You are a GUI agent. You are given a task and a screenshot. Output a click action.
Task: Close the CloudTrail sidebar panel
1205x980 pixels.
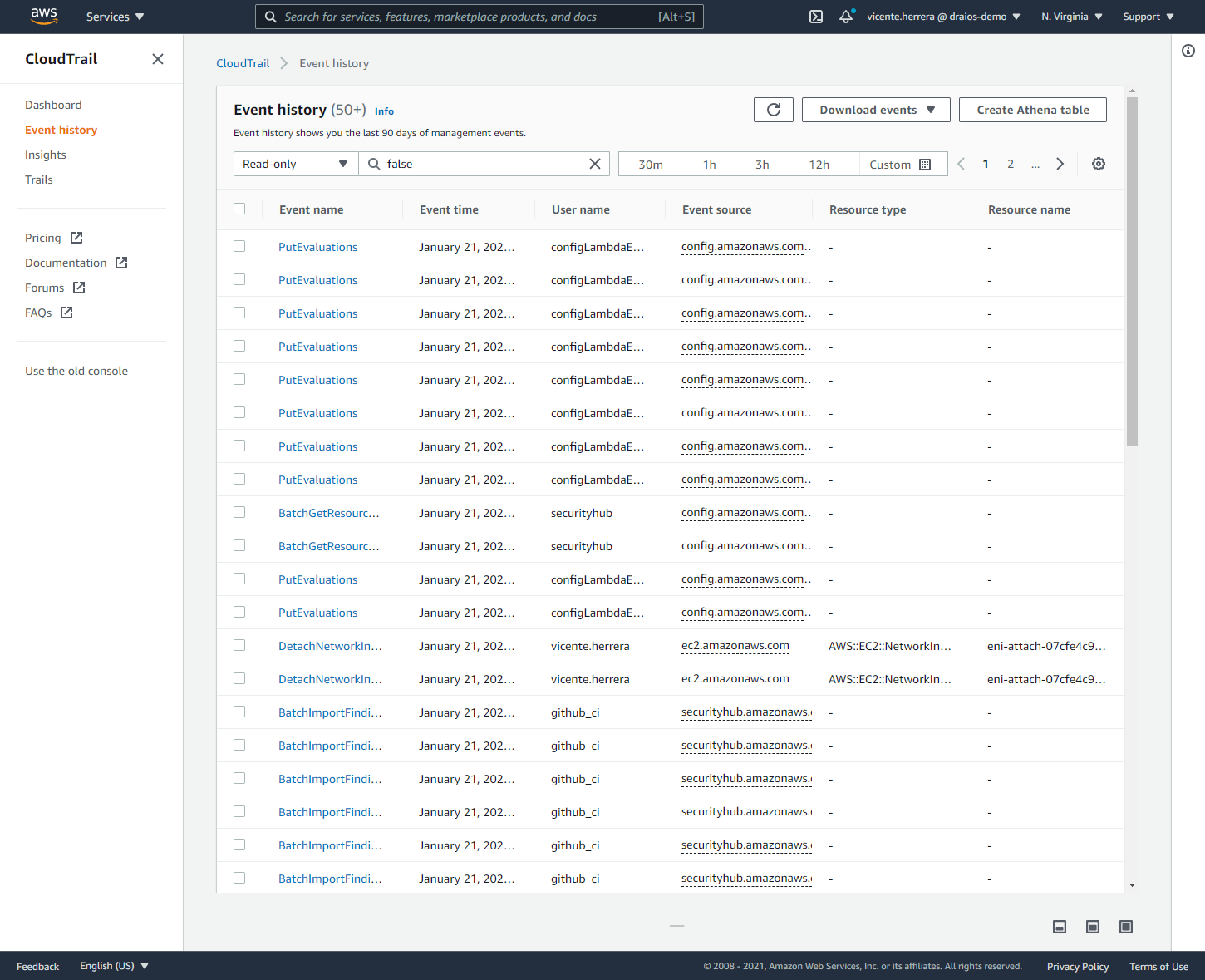158,59
